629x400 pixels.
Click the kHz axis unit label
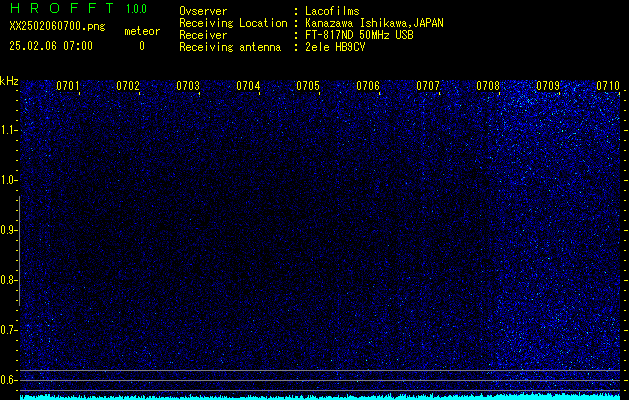coord(9,81)
